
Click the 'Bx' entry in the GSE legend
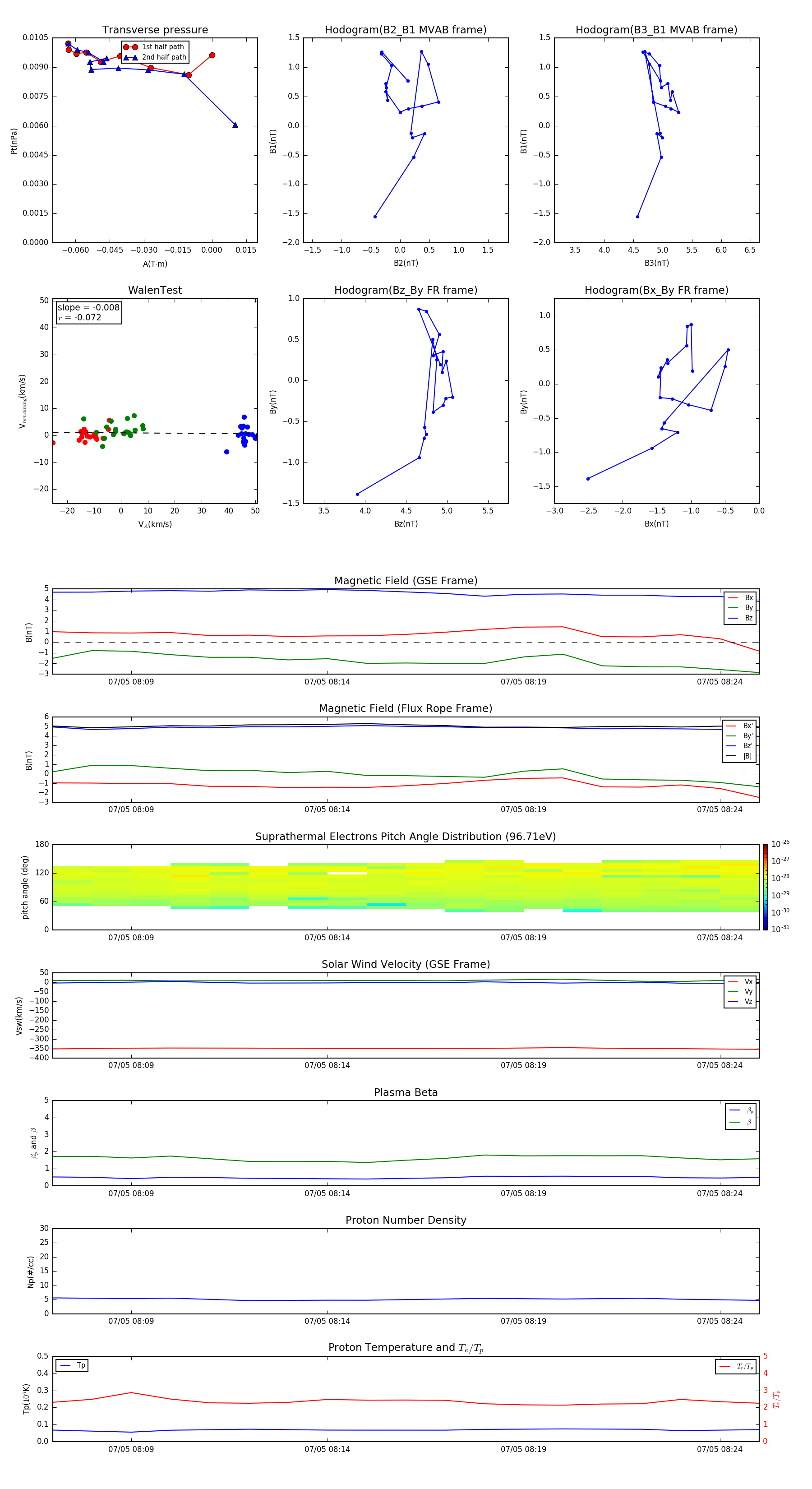(x=740, y=598)
